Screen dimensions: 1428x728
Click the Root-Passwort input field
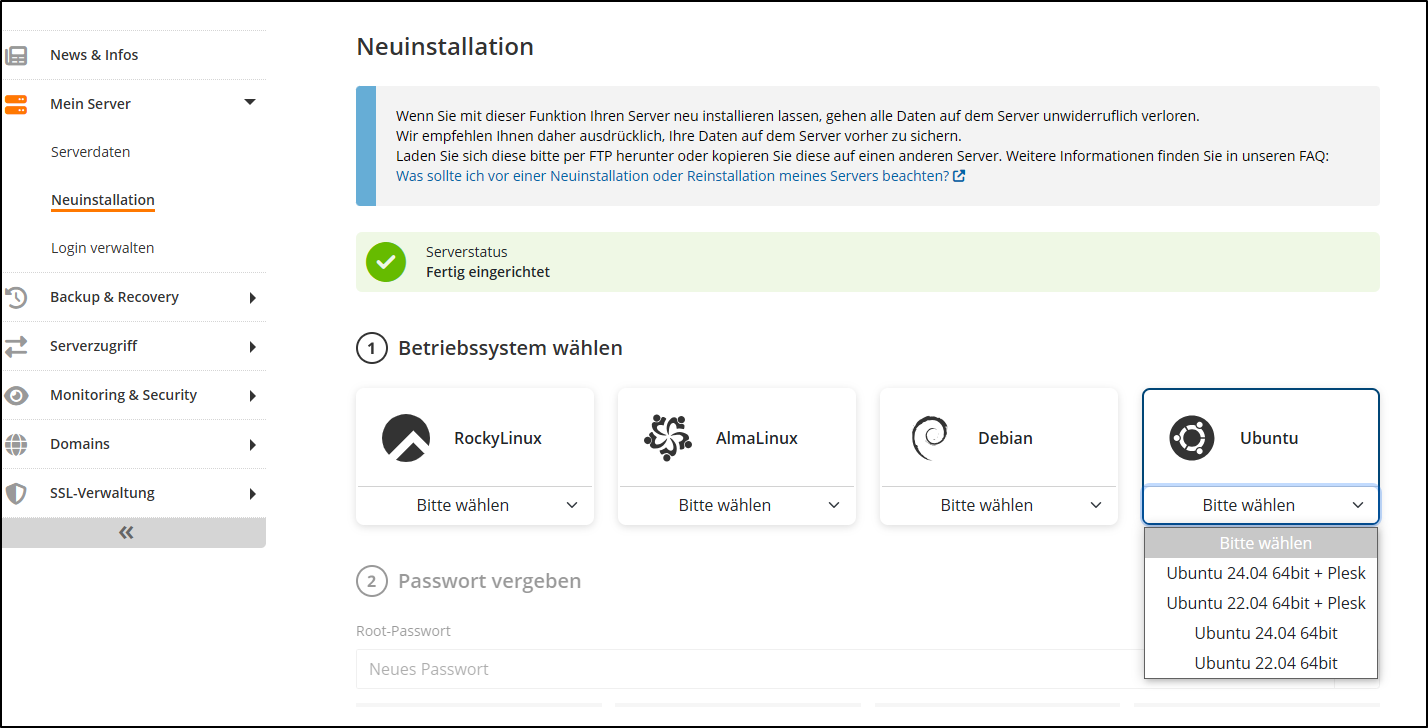click(700, 669)
